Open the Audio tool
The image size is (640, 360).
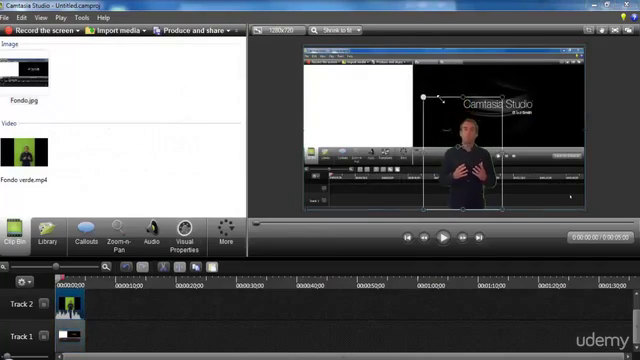151,232
